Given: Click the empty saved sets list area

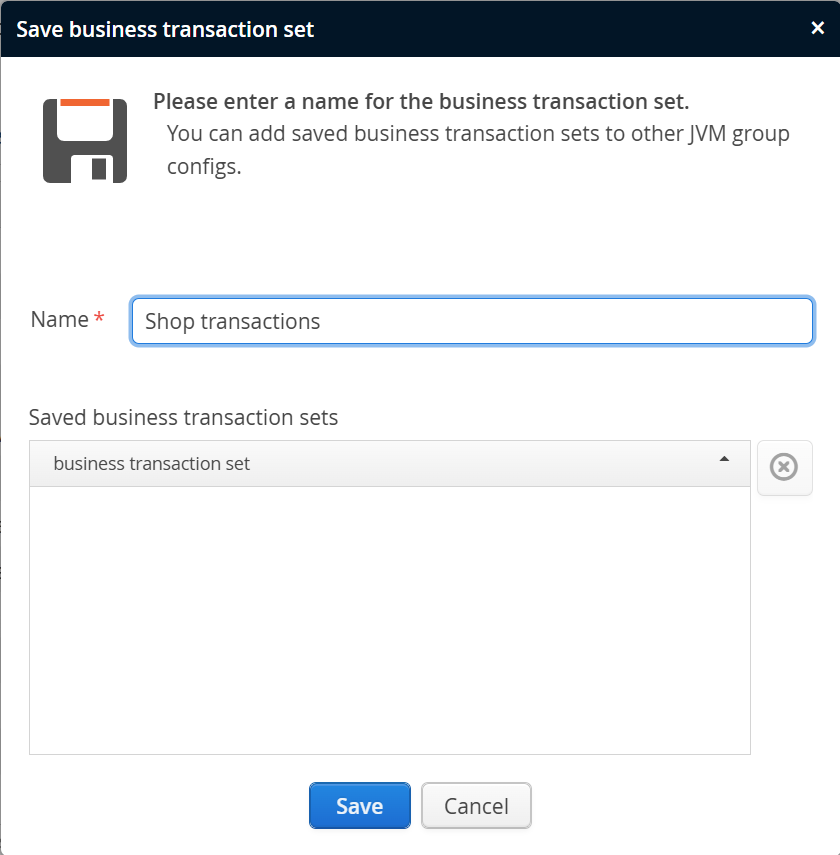Looking at the screenshot, I should (x=389, y=620).
